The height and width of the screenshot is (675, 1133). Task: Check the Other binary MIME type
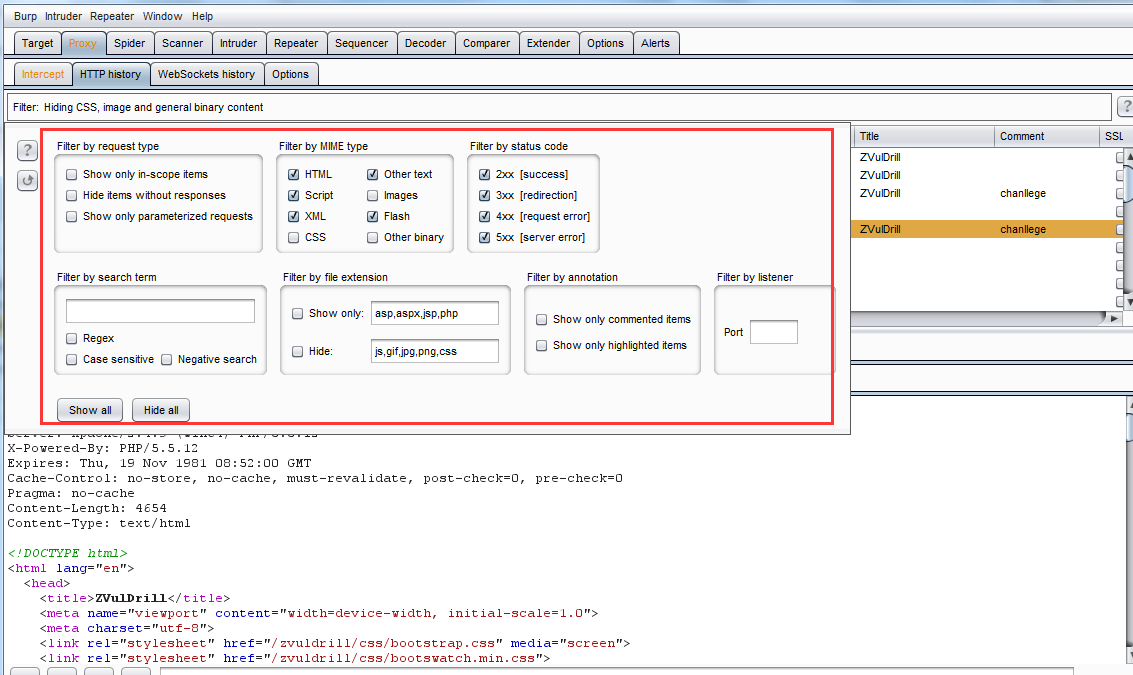(372, 237)
